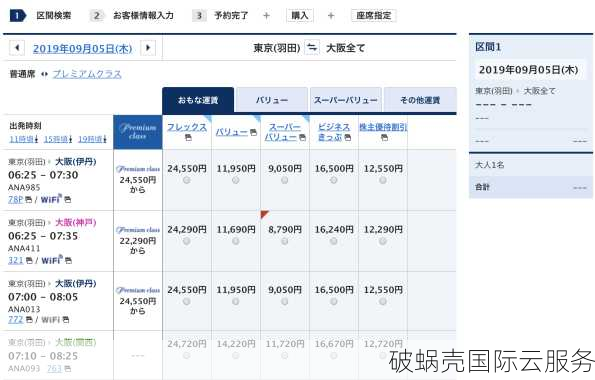This screenshot has width=595, height=380.
Task: Click the 座席指定 step button
Action: point(373,16)
